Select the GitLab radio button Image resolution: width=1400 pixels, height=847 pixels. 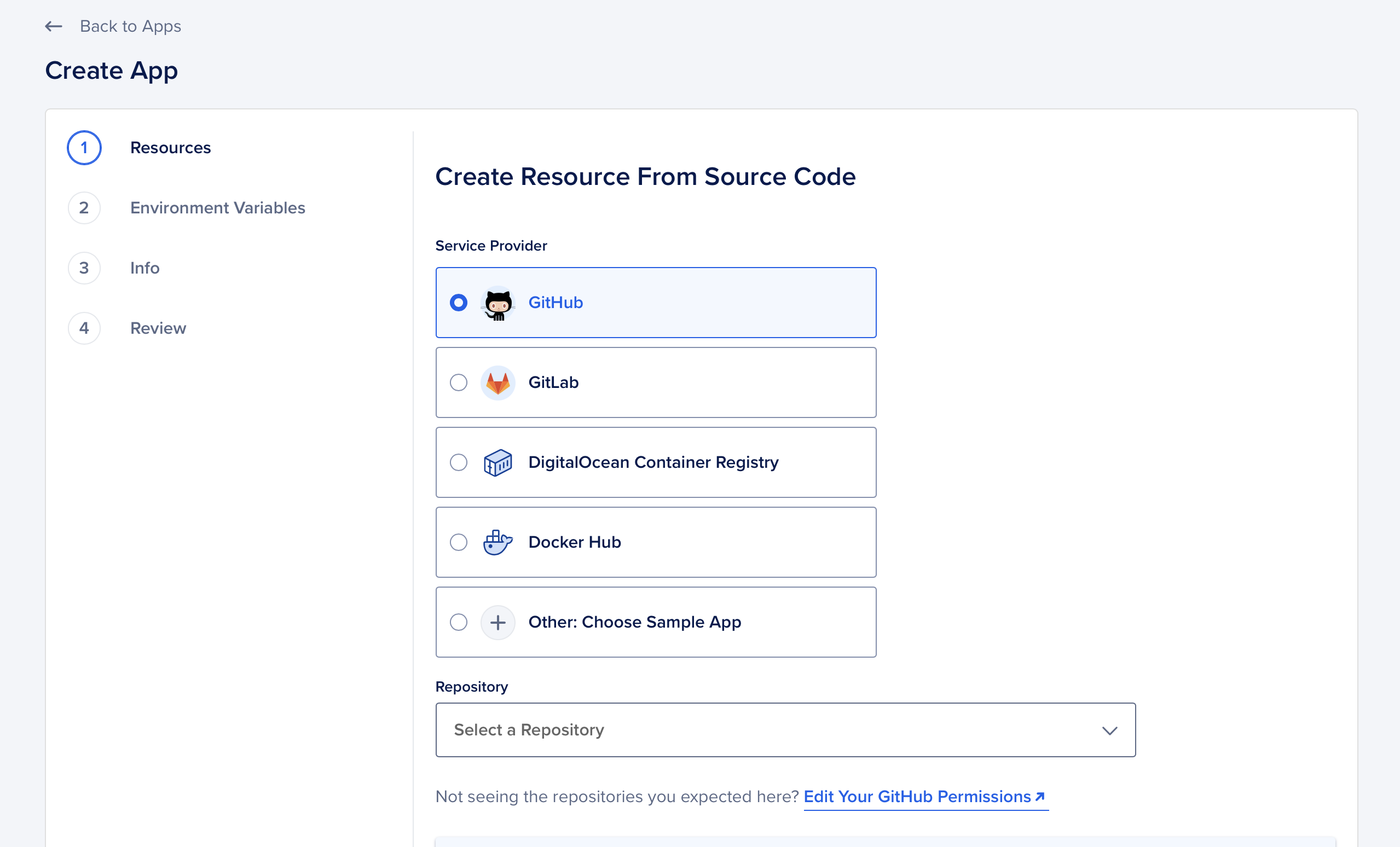click(x=459, y=383)
